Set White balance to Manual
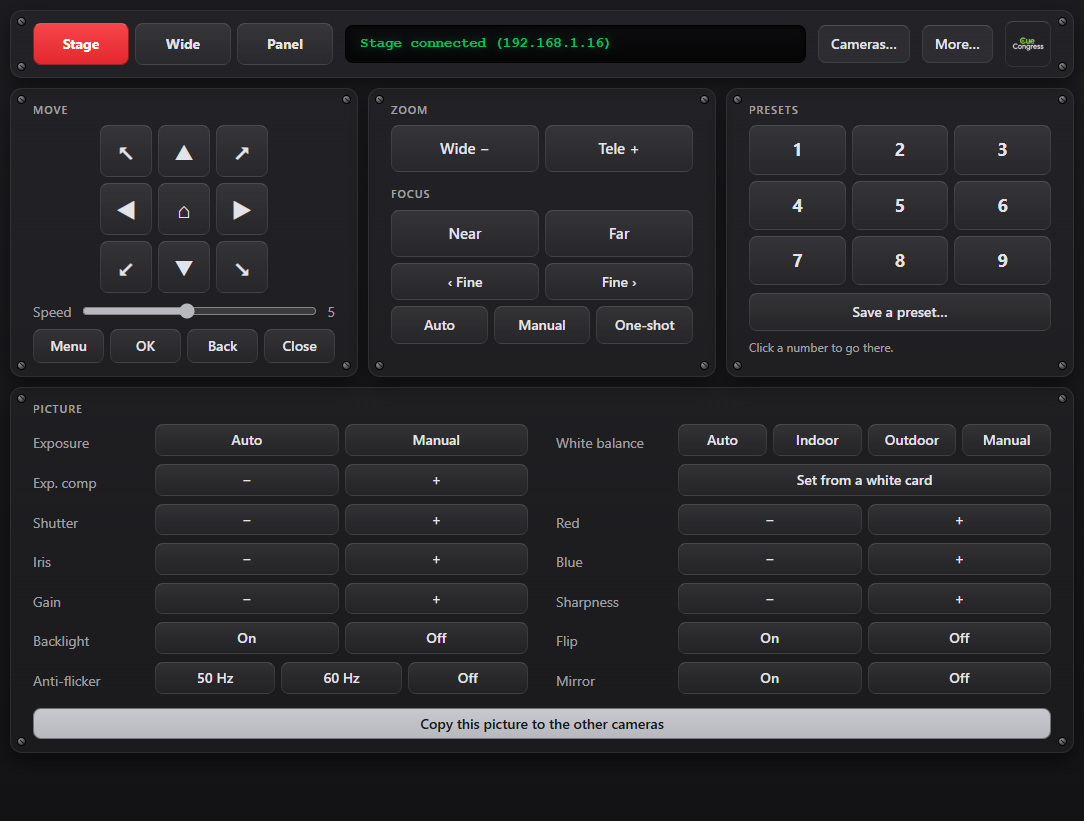 point(1007,440)
